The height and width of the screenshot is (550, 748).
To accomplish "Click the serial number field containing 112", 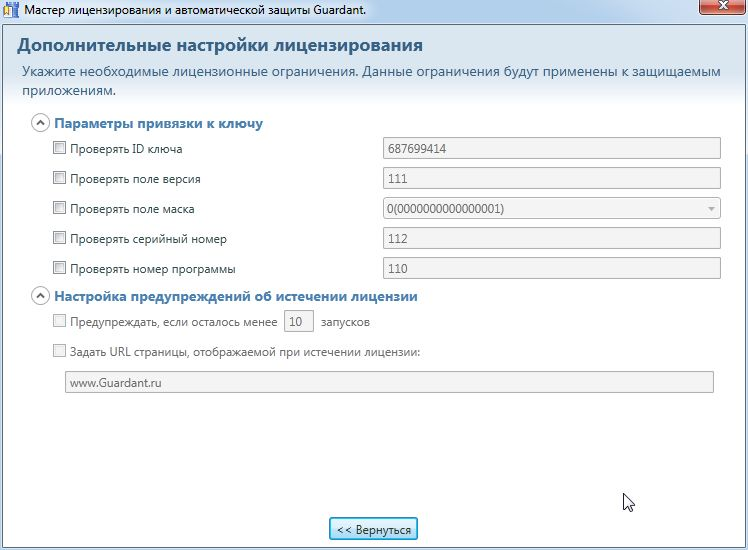I will [551, 239].
